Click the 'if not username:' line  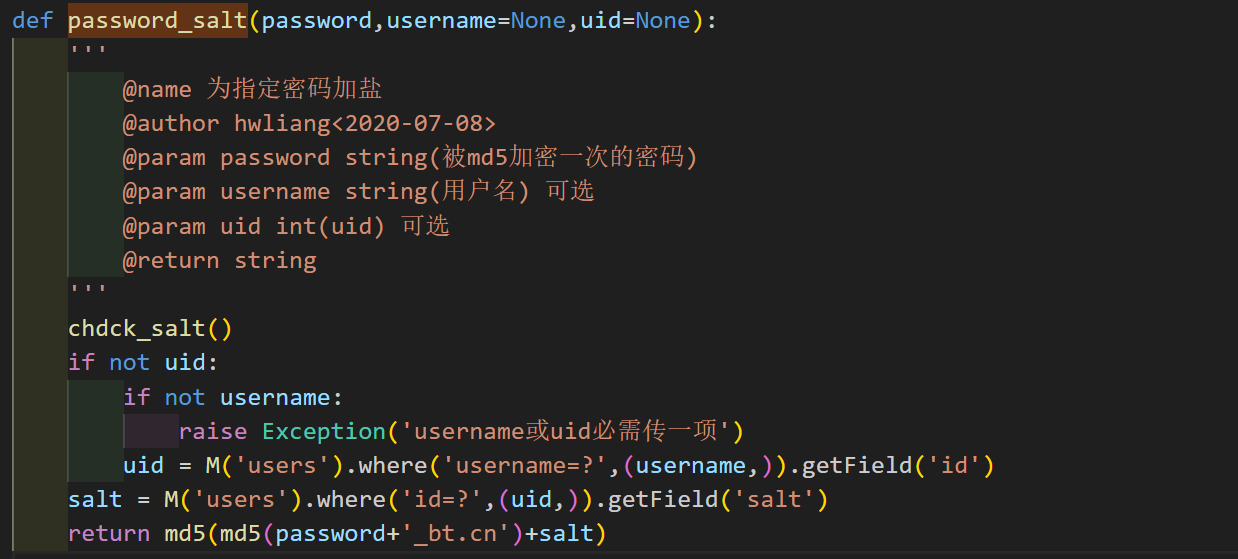coord(233,398)
